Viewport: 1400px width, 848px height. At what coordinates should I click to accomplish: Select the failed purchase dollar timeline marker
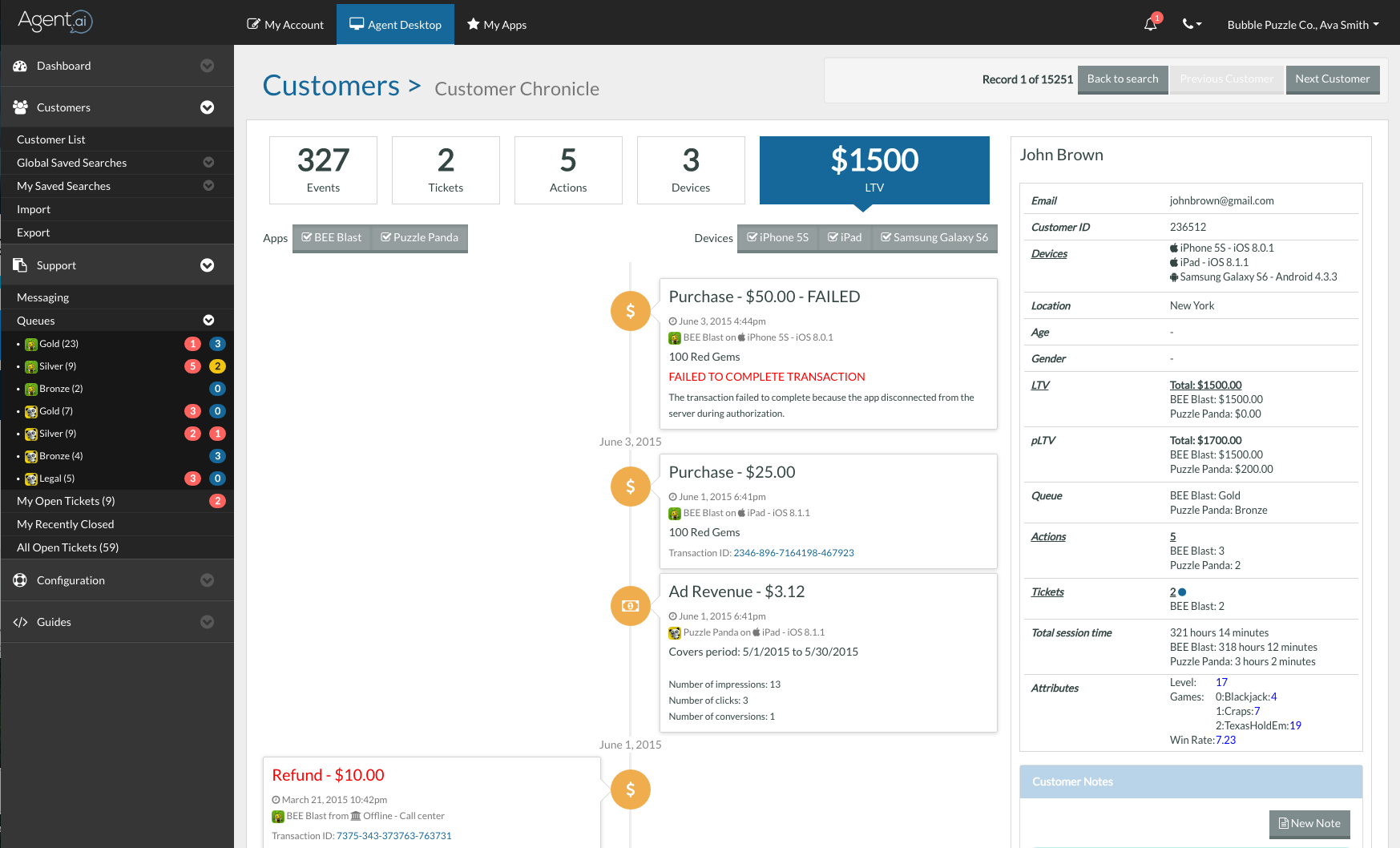[x=631, y=311]
